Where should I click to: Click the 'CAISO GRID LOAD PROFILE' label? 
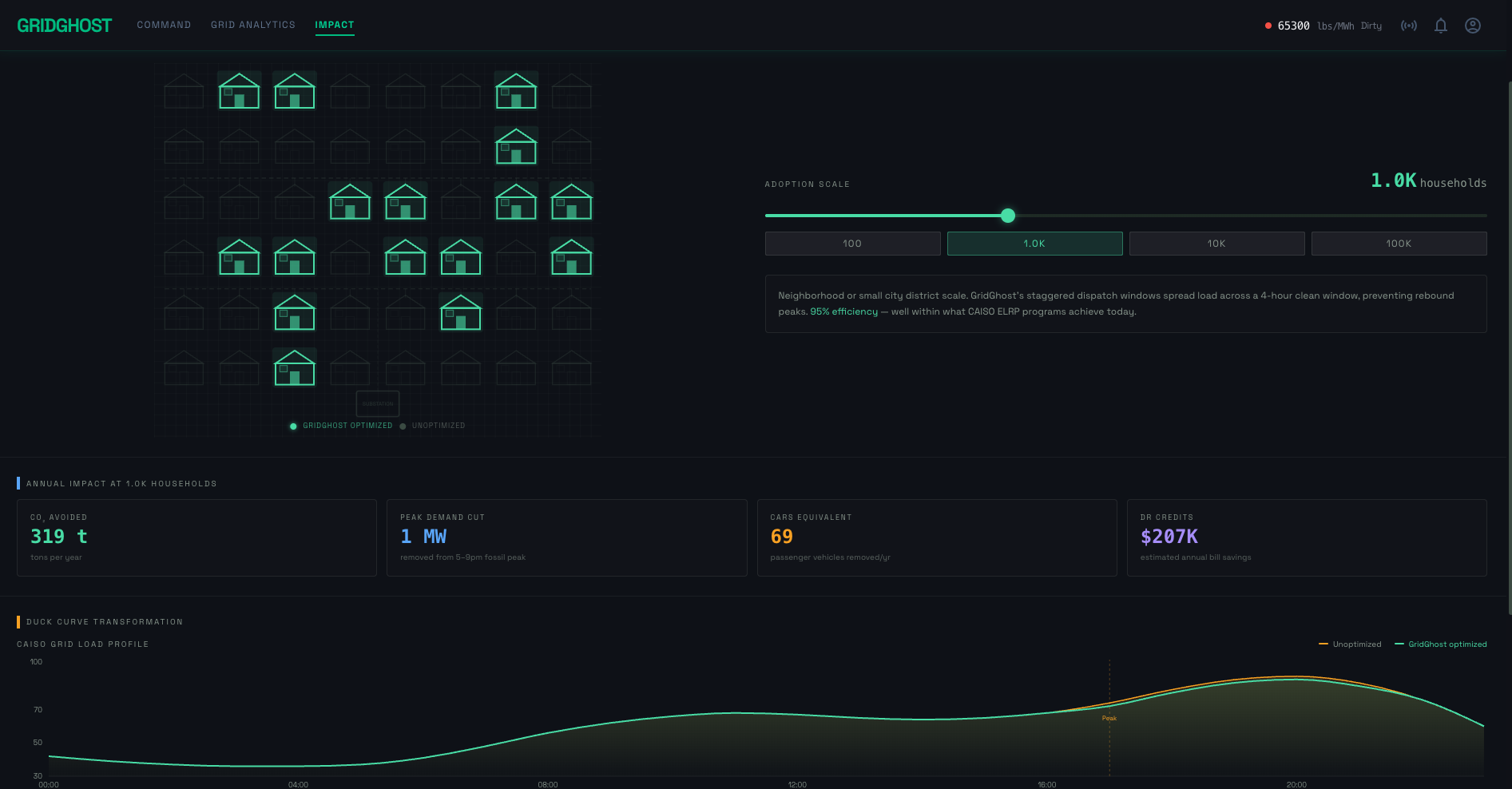pos(83,644)
